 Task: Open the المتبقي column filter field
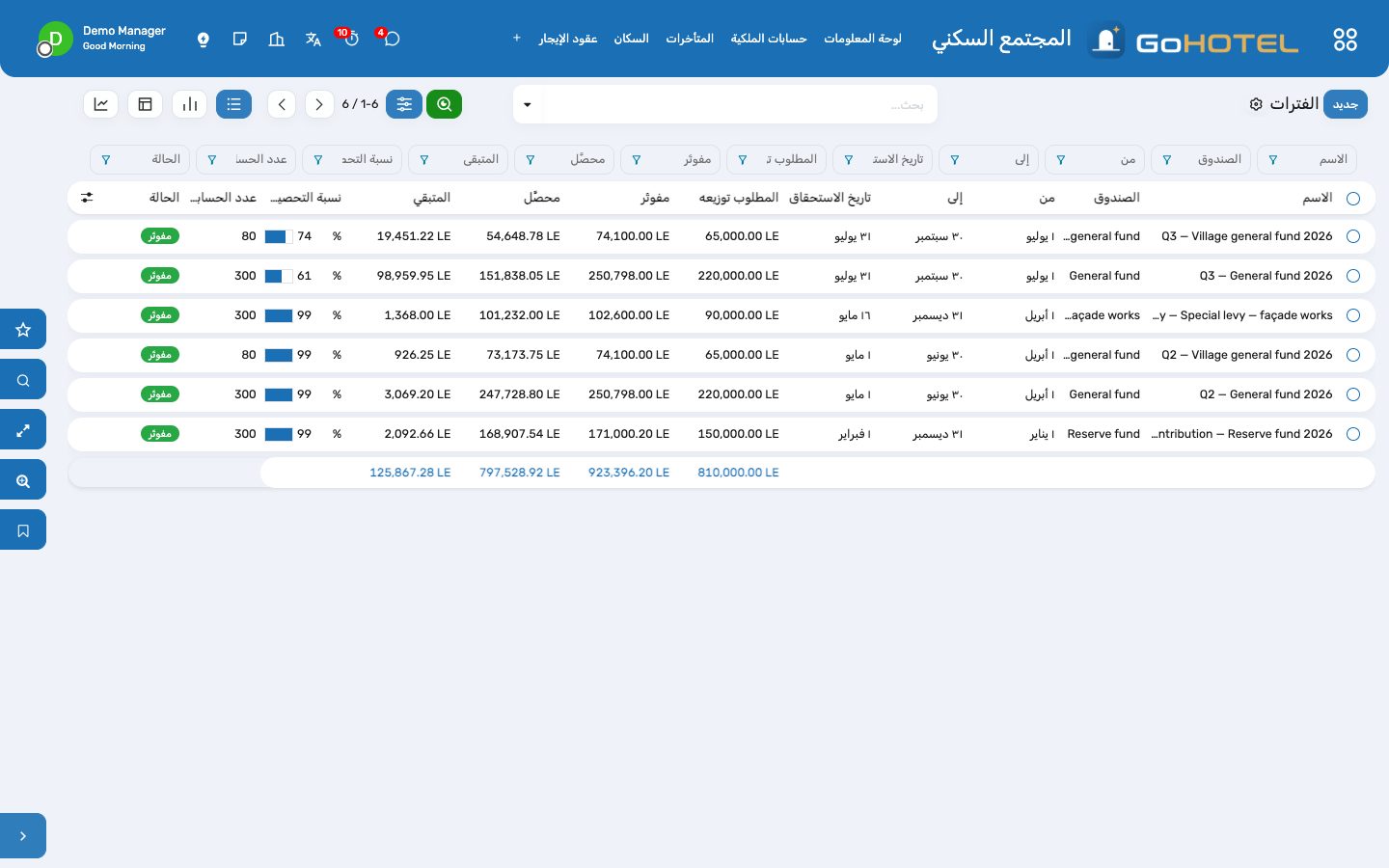(x=458, y=159)
